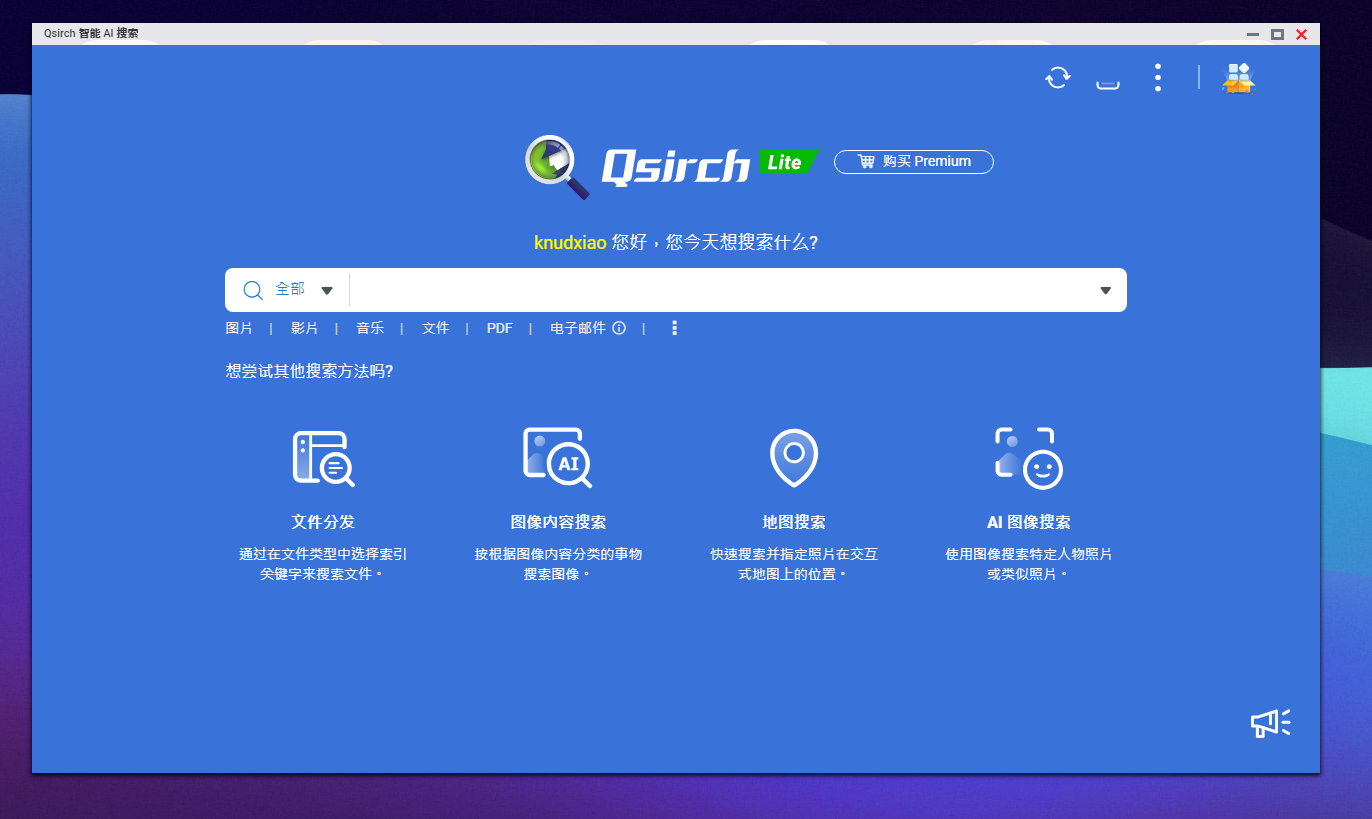Viewport: 1372px width, 819px height.
Task: Focus the main search input field
Action: point(720,290)
